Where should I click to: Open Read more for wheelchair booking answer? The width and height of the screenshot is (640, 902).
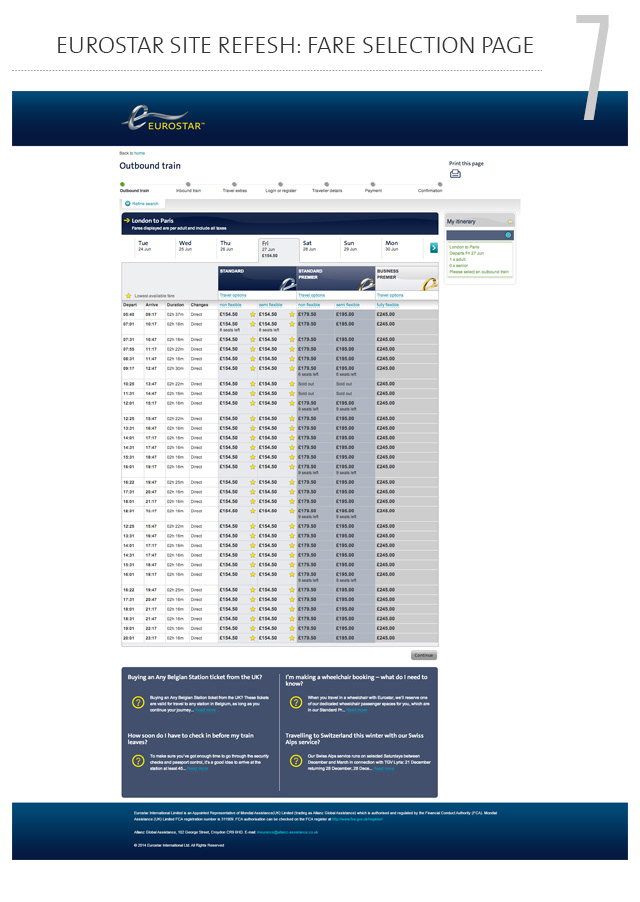tap(357, 710)
